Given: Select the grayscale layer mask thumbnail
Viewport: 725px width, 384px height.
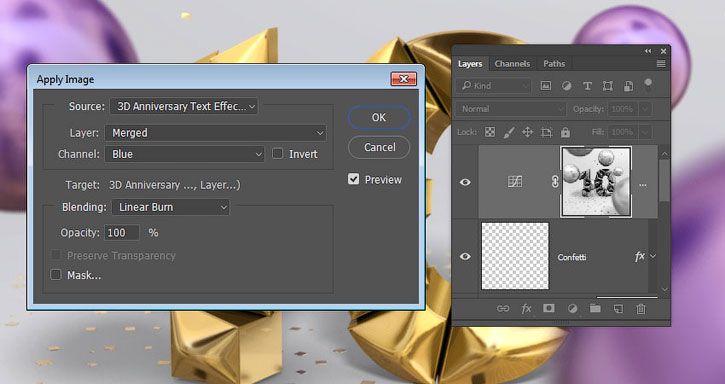Looking at the screenshot, I should coord(596,182).
